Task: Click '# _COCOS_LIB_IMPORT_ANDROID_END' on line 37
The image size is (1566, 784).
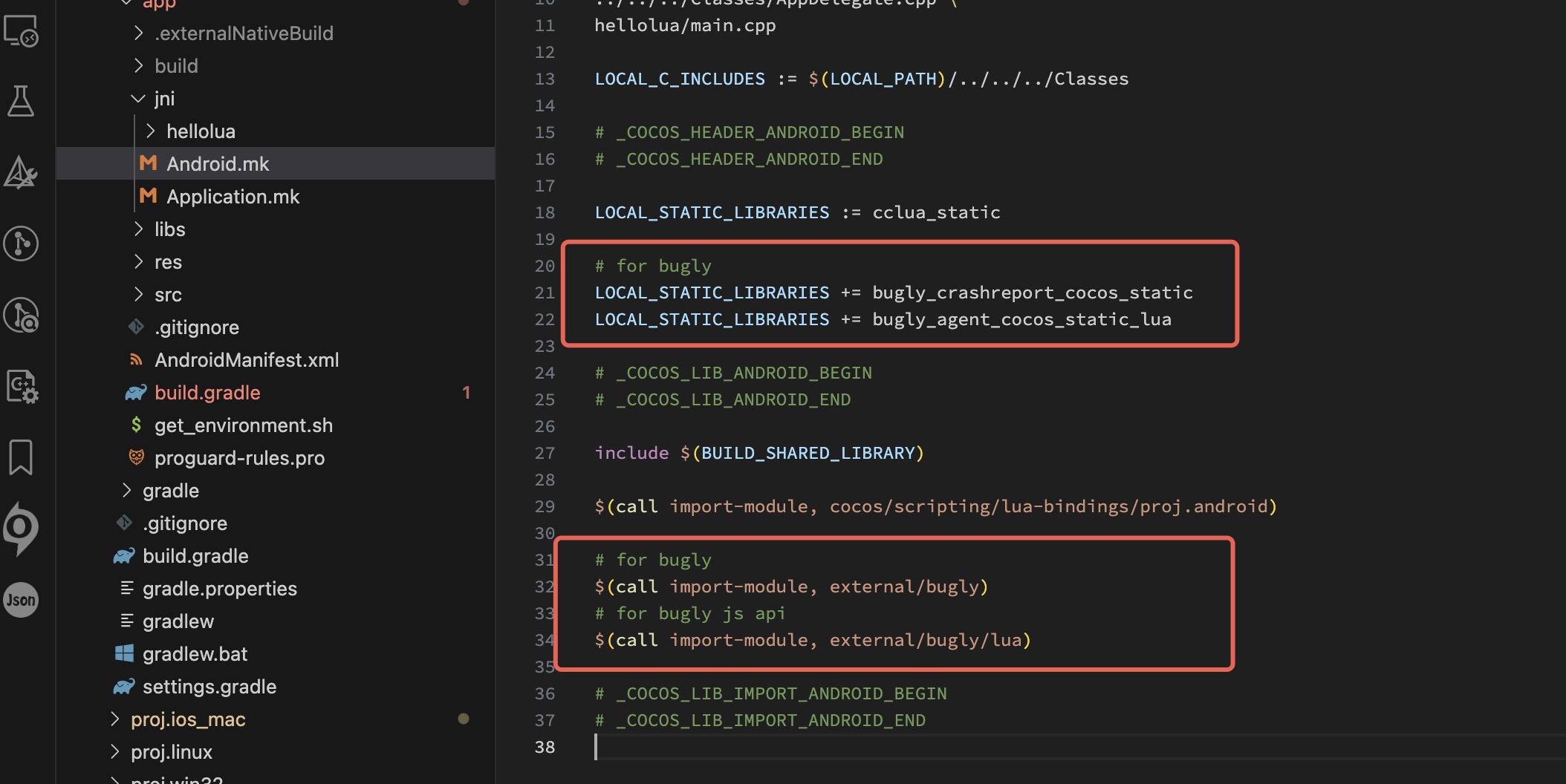Action: tap(760, 720)
